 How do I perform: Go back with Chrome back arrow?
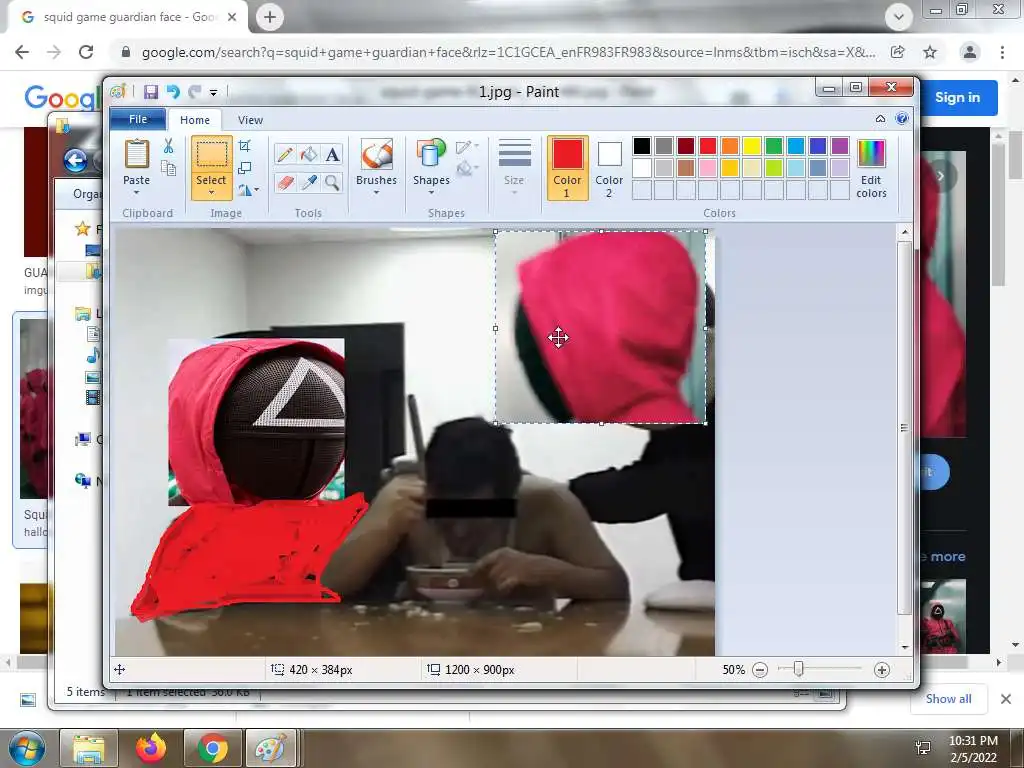coord(22,52)
